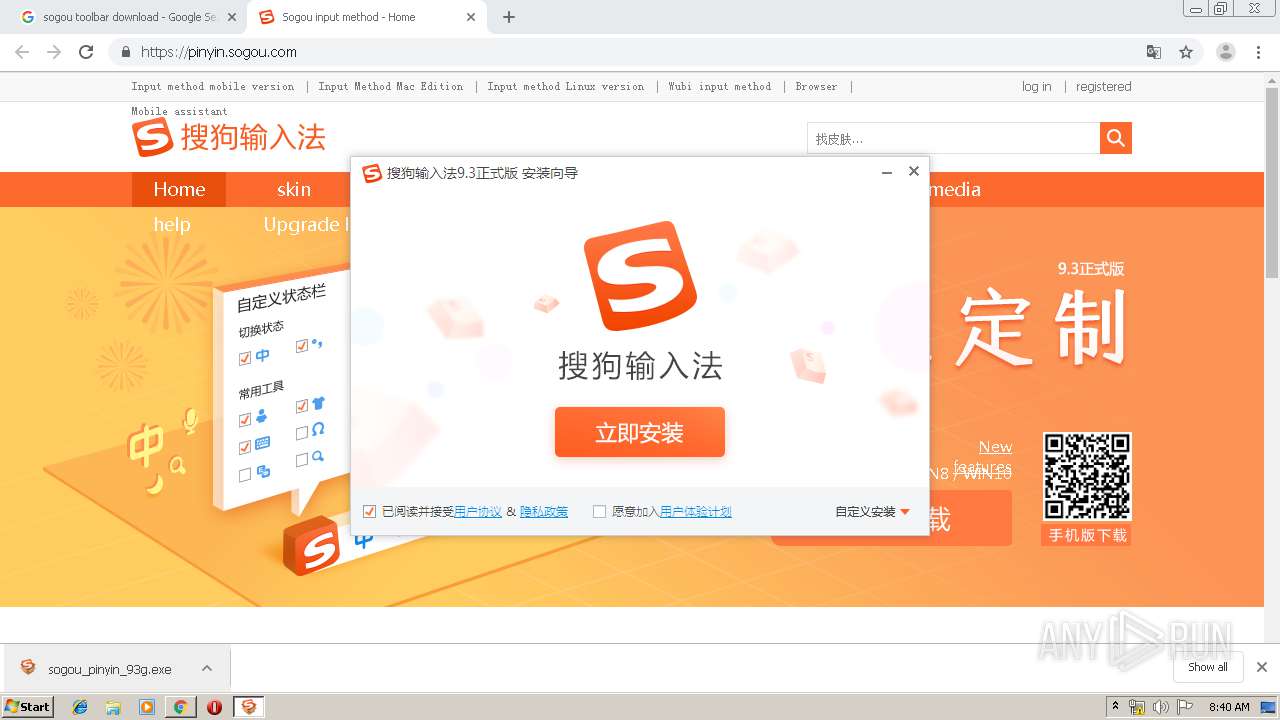
Task: Click the log in link
Action: [x=1036, y=87]
